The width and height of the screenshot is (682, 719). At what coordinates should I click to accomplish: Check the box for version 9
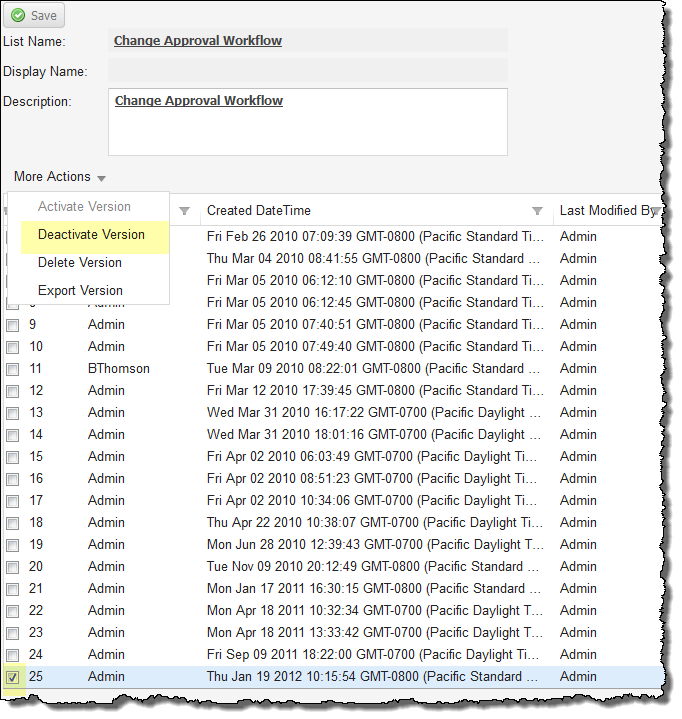[x=12, y=325]
